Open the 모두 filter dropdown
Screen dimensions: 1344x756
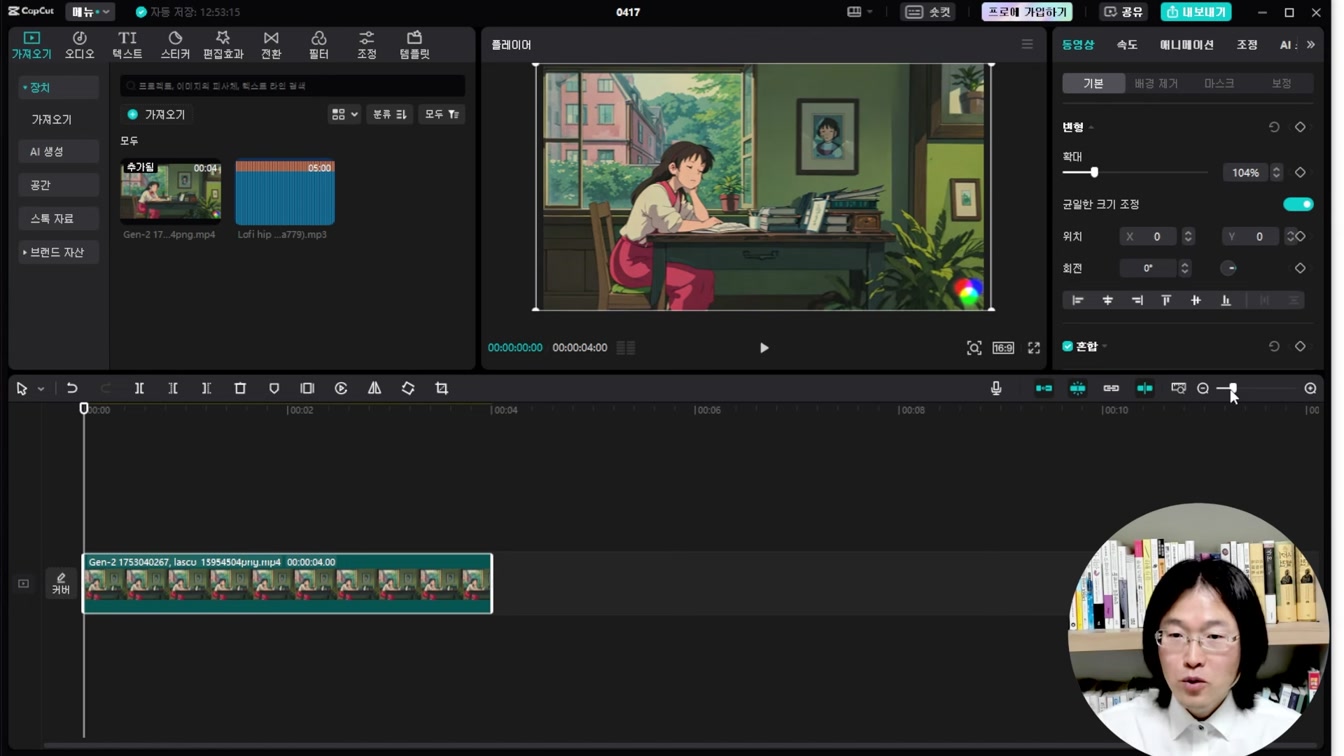point(441,114)
